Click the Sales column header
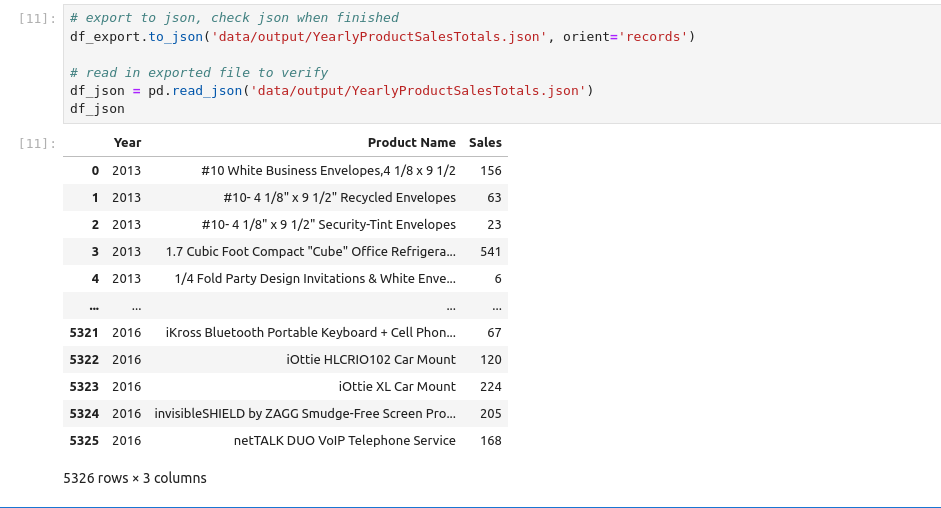Image resolution: width=941 pixels, height=508 pixels. click(485, 143)
